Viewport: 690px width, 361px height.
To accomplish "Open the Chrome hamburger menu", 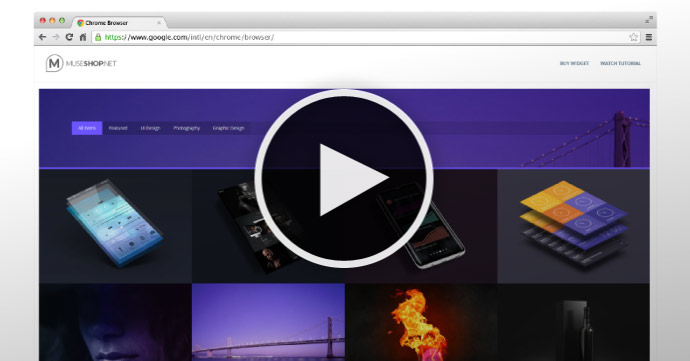I will [649, 37].
